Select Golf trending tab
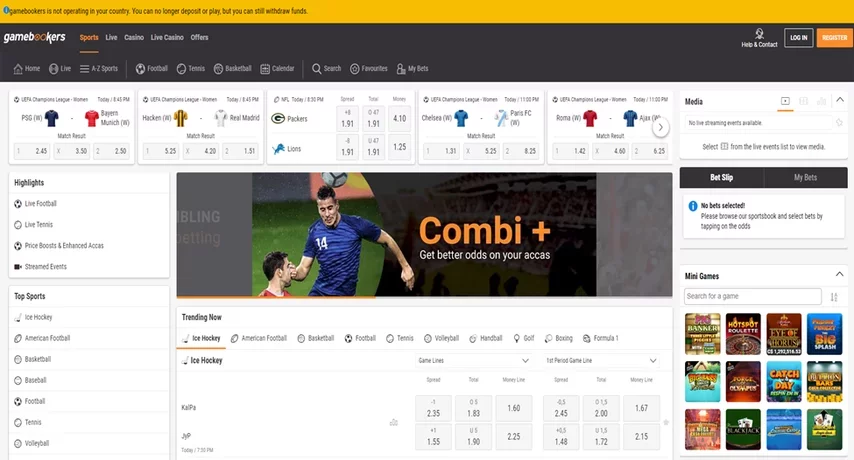This screenshot has height=460, width=854. coord(523,338)
